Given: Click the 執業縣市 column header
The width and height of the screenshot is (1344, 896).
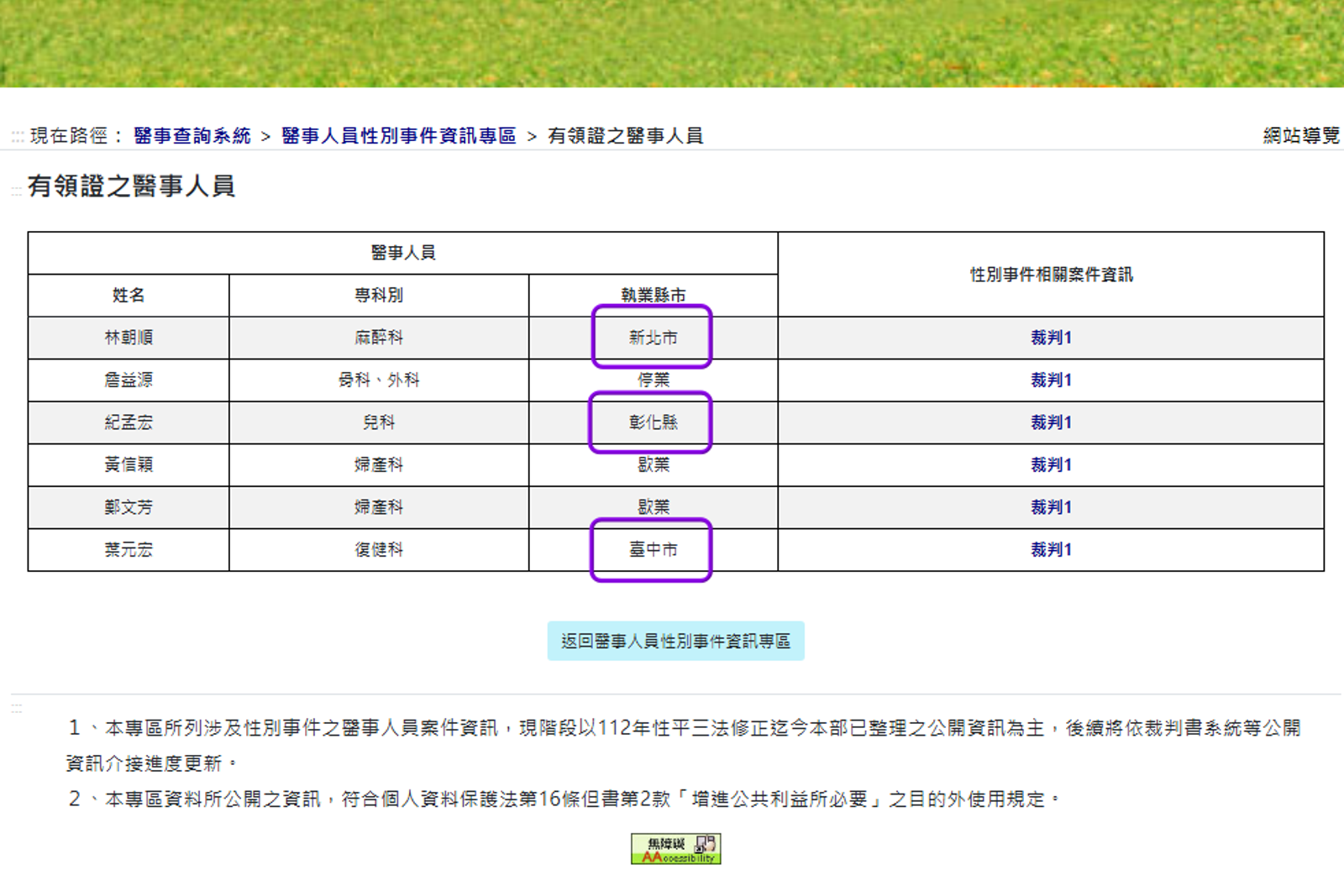Looking at the screenshot, I should click(654, 295).
